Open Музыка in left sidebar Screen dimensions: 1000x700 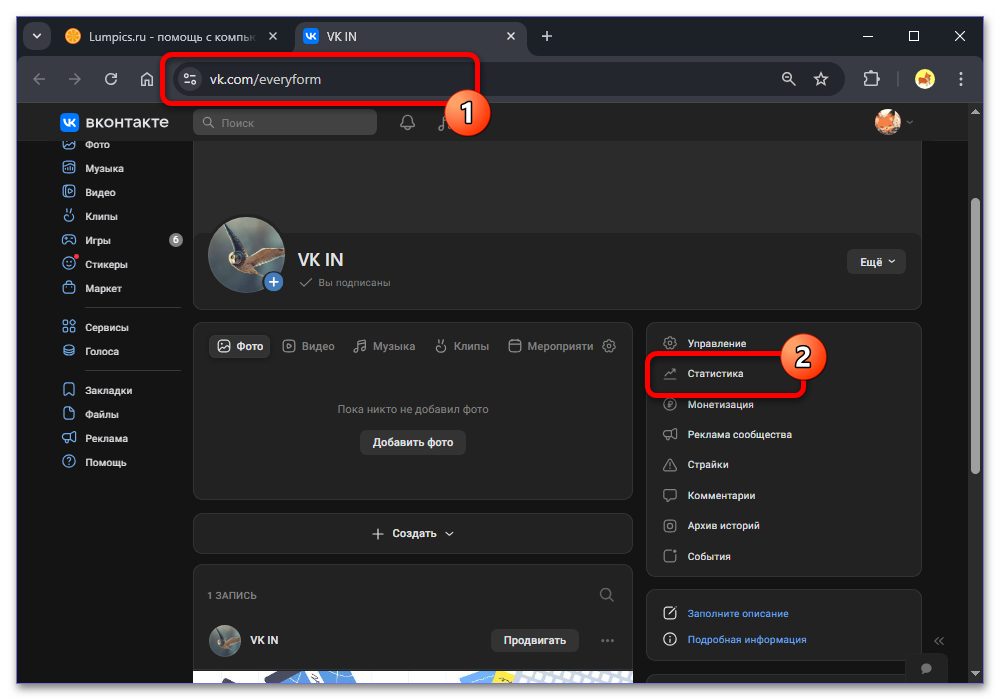[93, 168]
